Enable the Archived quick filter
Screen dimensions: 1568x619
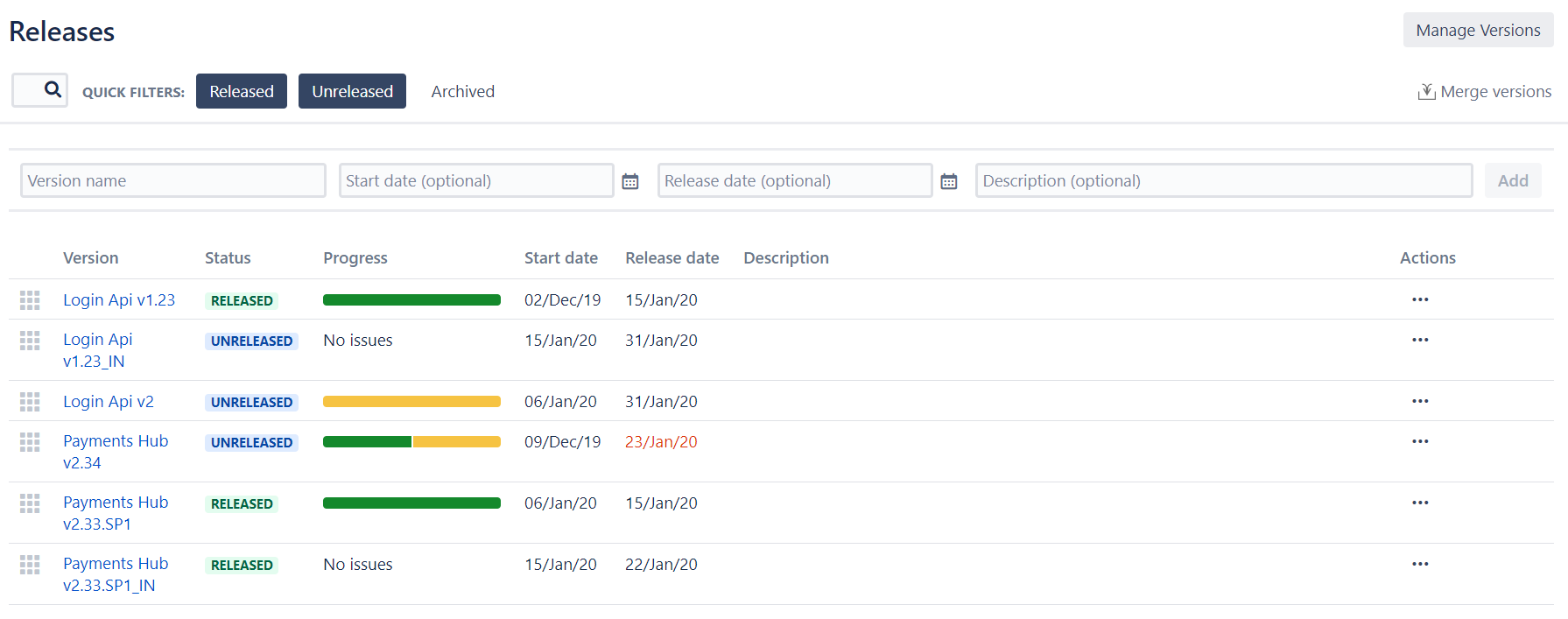pyautogui.click(x=463, y=91)
